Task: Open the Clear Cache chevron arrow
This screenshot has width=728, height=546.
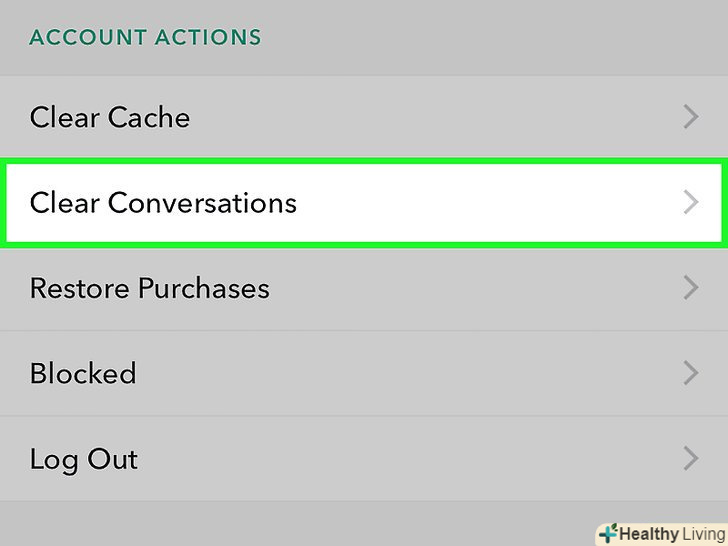Action: pyautogui.click(x=690, y=118)
